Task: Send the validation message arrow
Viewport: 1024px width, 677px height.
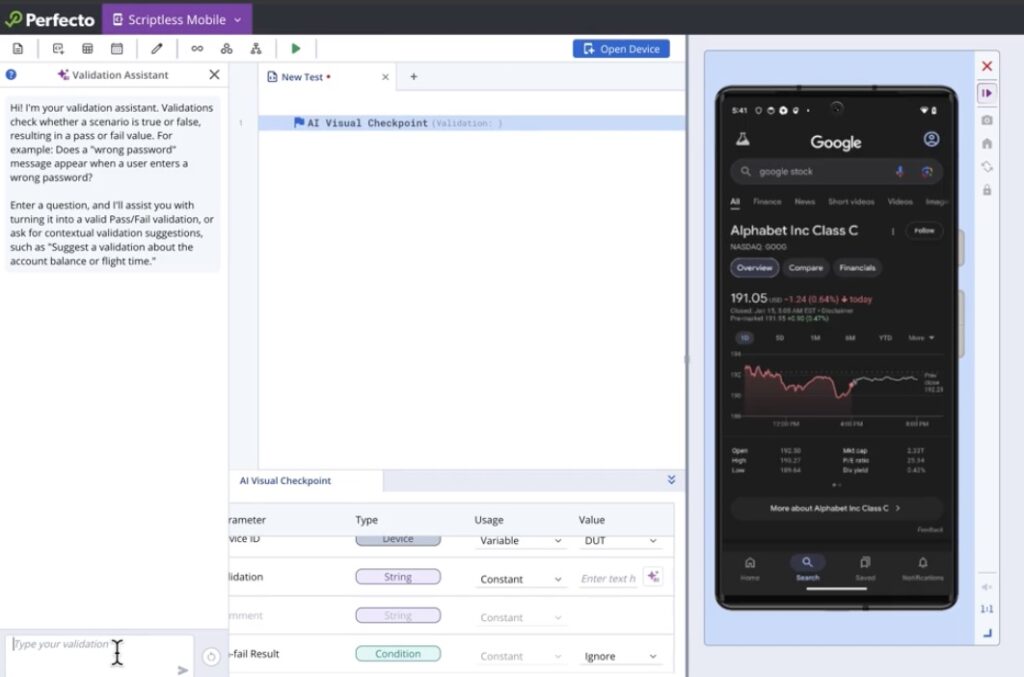Action: click(183, 670)
